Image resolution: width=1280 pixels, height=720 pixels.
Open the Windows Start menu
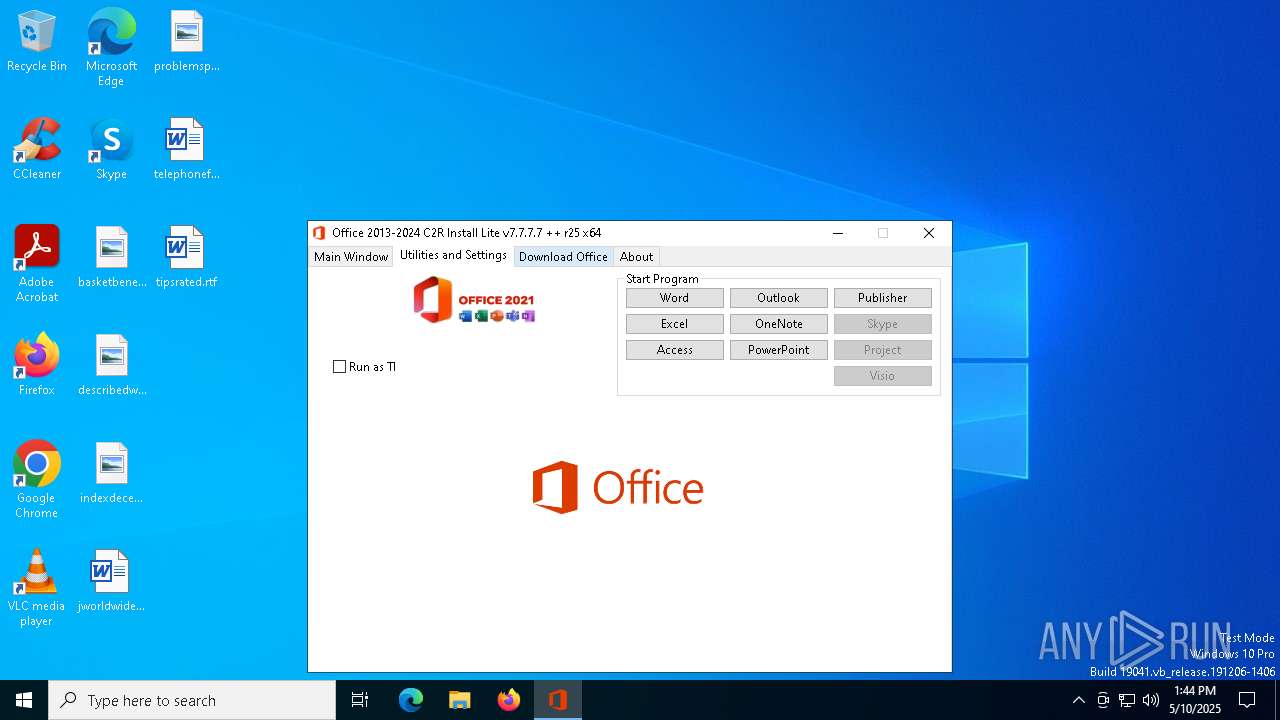(x=24, y=700)
